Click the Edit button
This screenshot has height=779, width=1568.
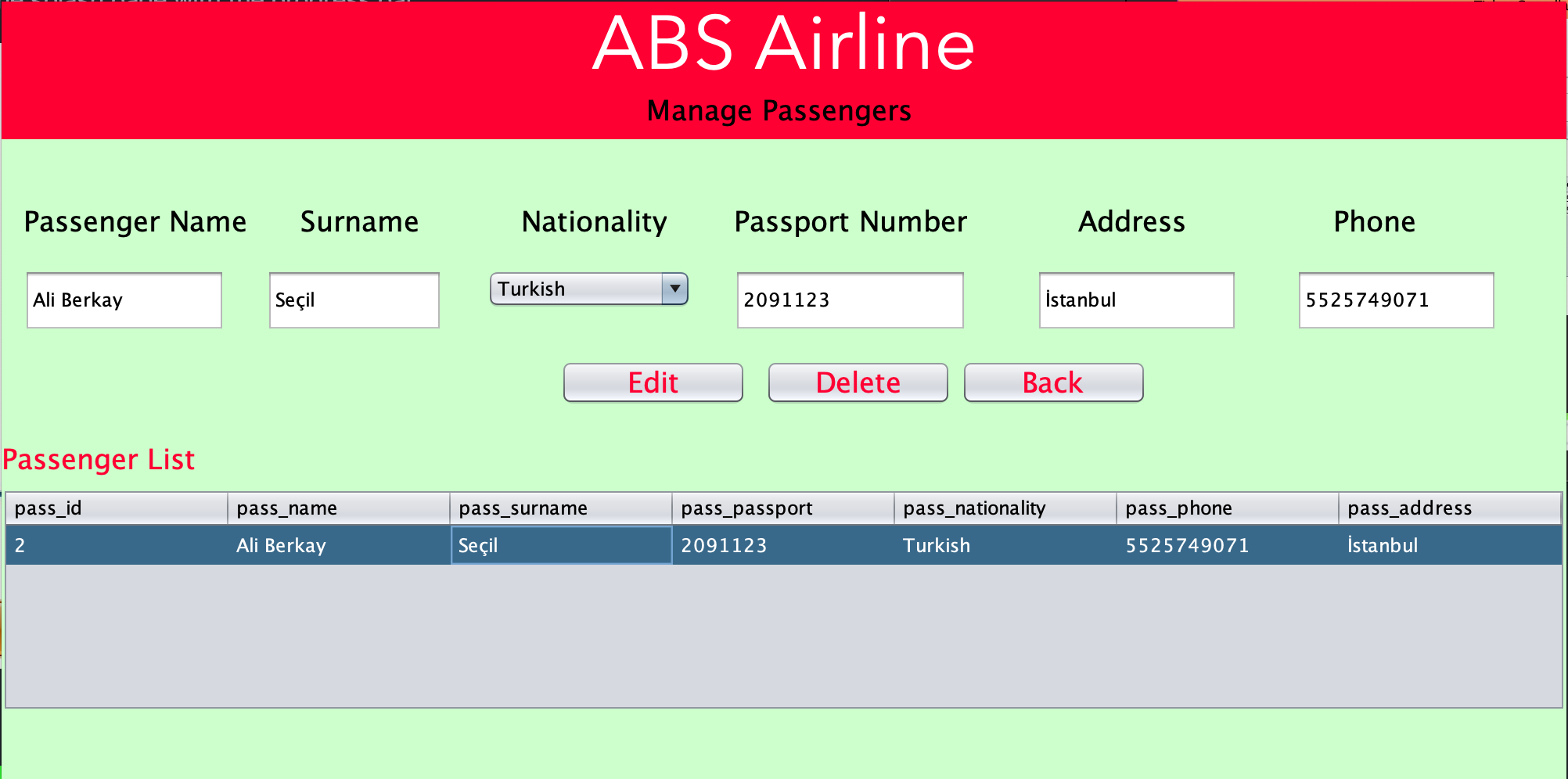(x=653, y=382)
